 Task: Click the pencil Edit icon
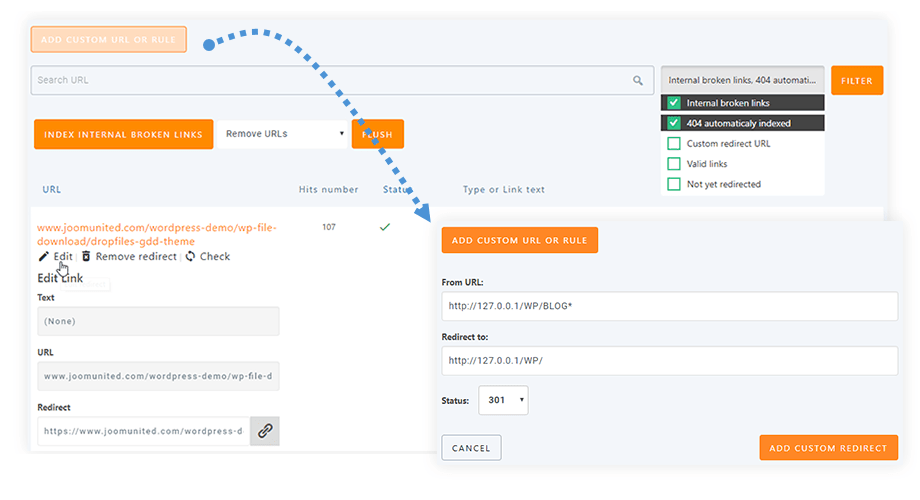(43, 257)
